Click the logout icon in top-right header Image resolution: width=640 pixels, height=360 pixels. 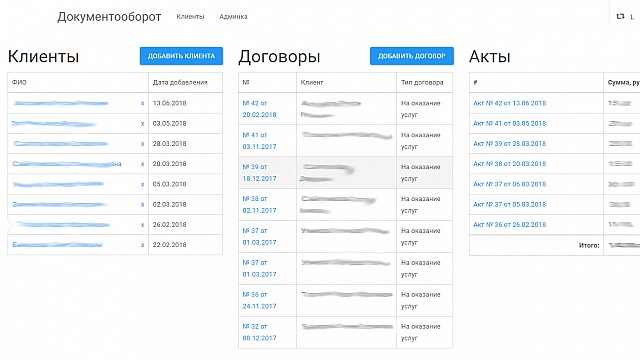click(x=620, y=16)
